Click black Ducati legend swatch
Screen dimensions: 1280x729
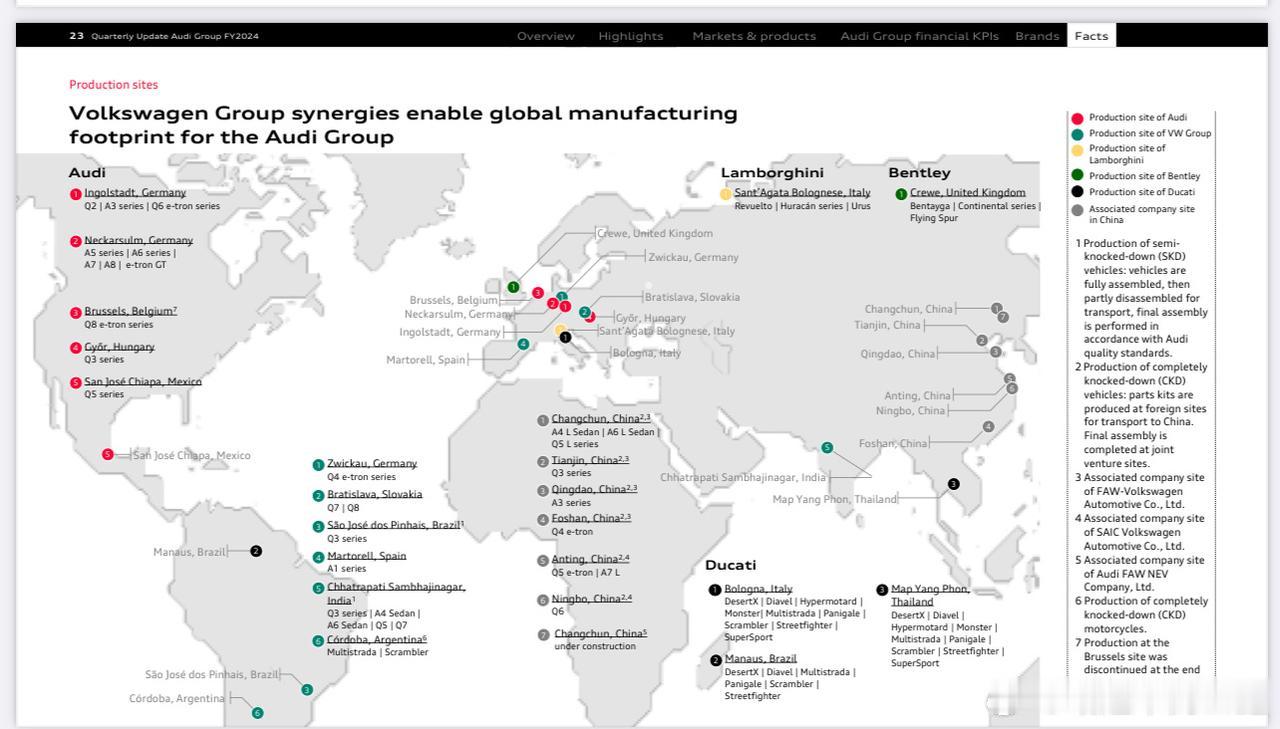pyautogui.click(x=1077, y=192)
